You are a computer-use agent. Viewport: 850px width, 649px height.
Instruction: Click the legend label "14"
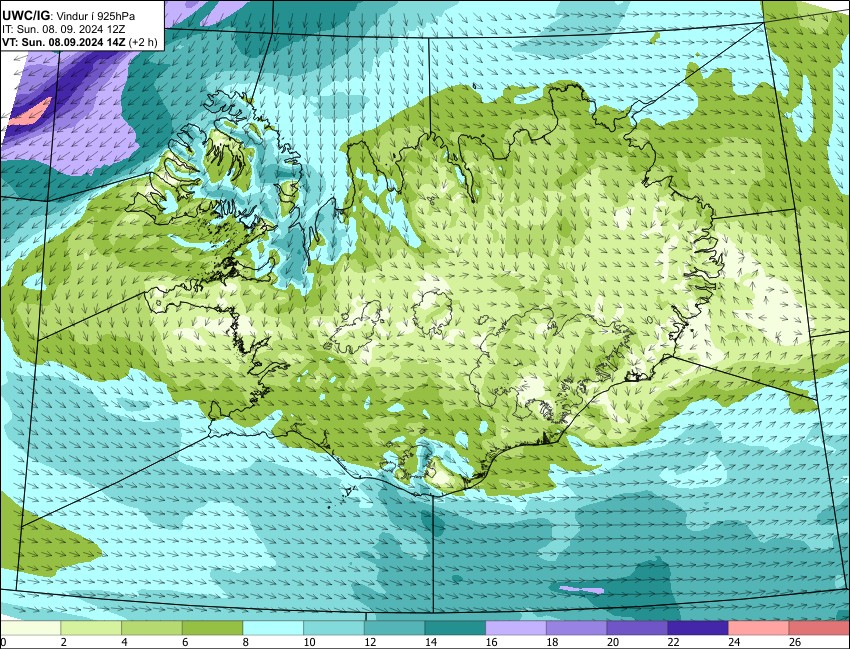coord(431,642)
